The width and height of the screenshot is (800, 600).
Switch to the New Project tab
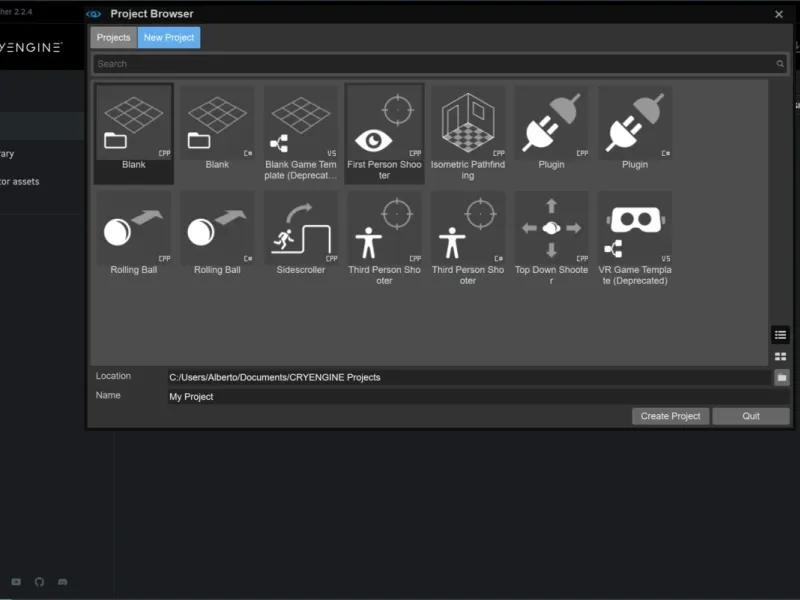tap(169, 38)
